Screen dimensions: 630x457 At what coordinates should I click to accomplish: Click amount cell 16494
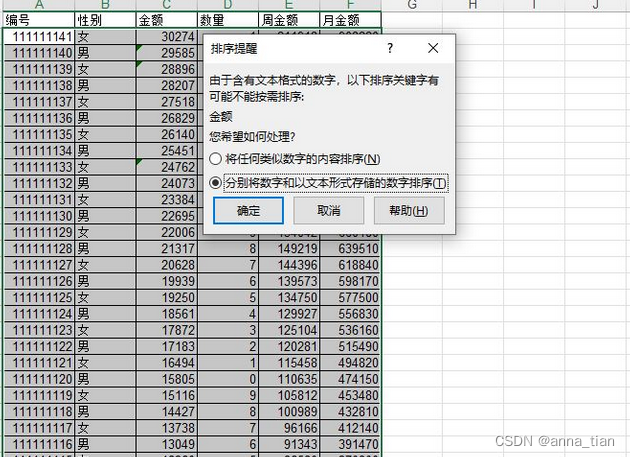point(167,363)
